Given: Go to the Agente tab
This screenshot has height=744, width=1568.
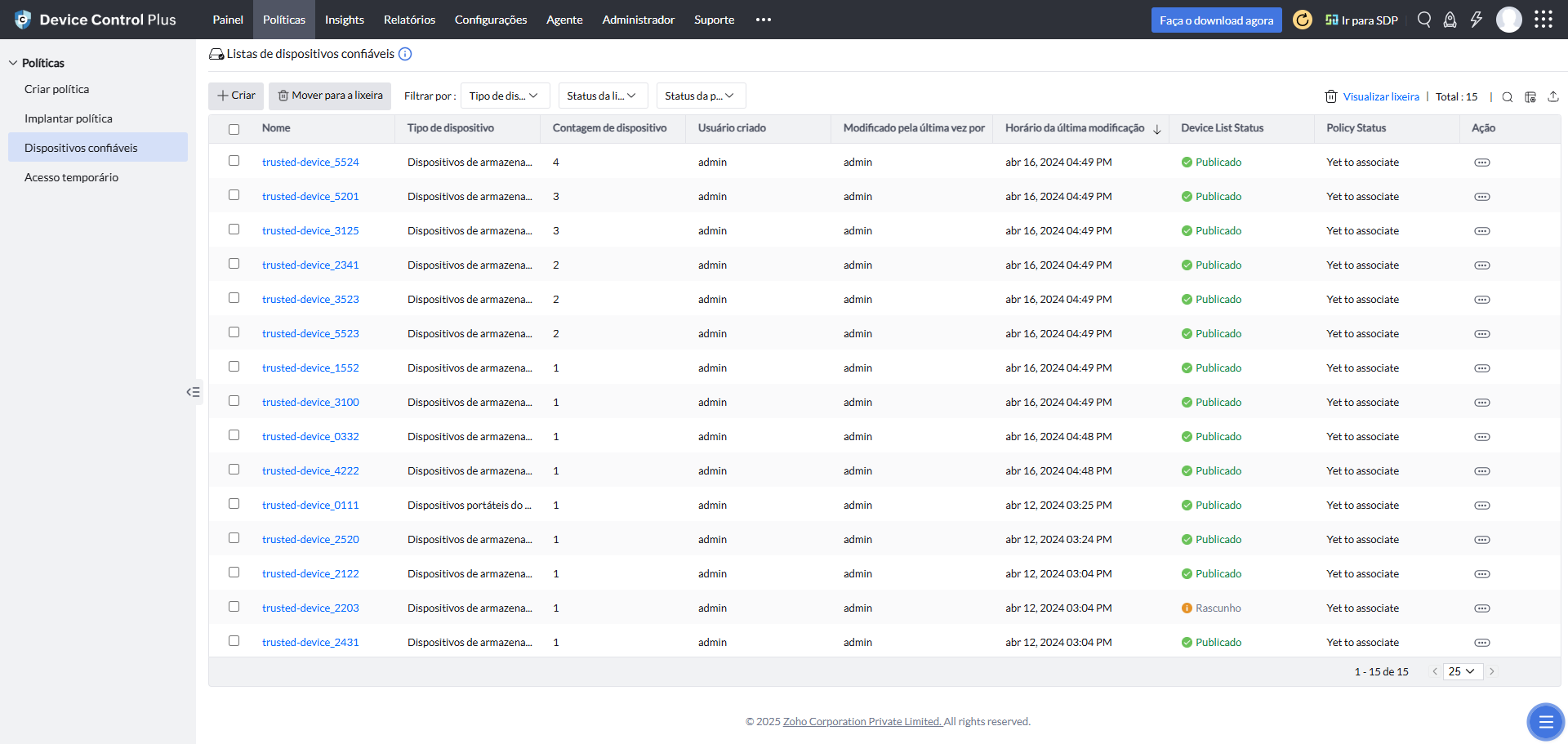Looking at the screenshot, I should coord(564,20).
